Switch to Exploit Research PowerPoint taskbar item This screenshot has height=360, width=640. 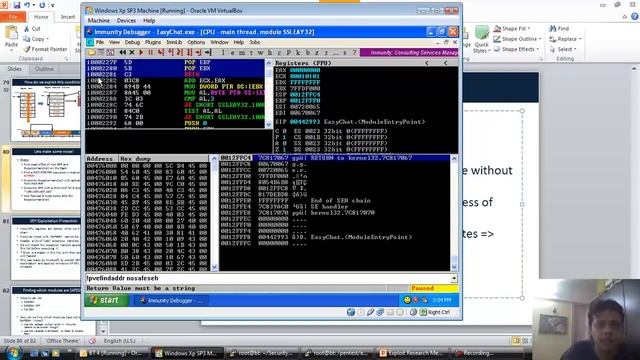(411, 353)
